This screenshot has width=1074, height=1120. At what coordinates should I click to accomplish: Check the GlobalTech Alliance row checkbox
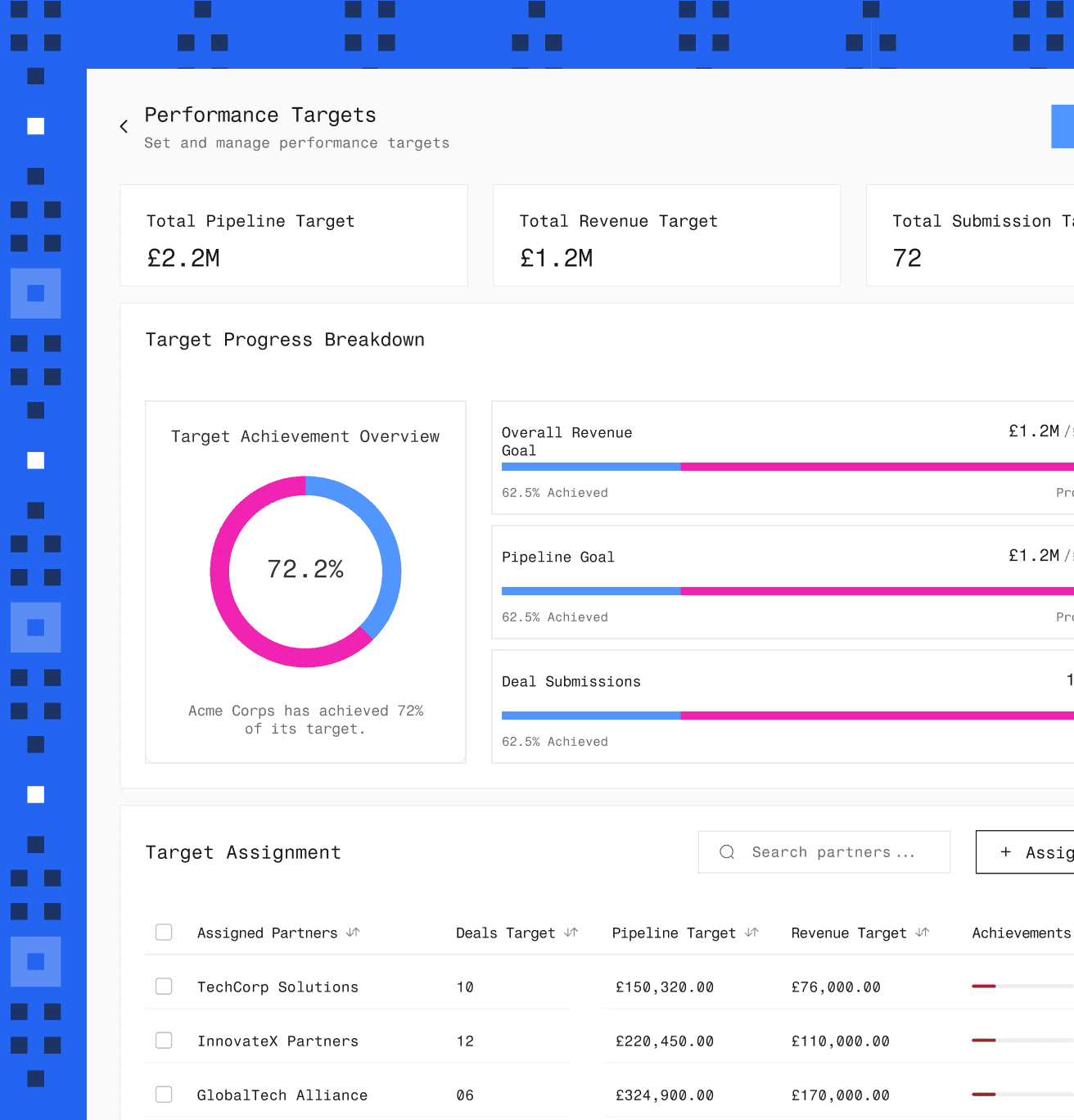164,1094
